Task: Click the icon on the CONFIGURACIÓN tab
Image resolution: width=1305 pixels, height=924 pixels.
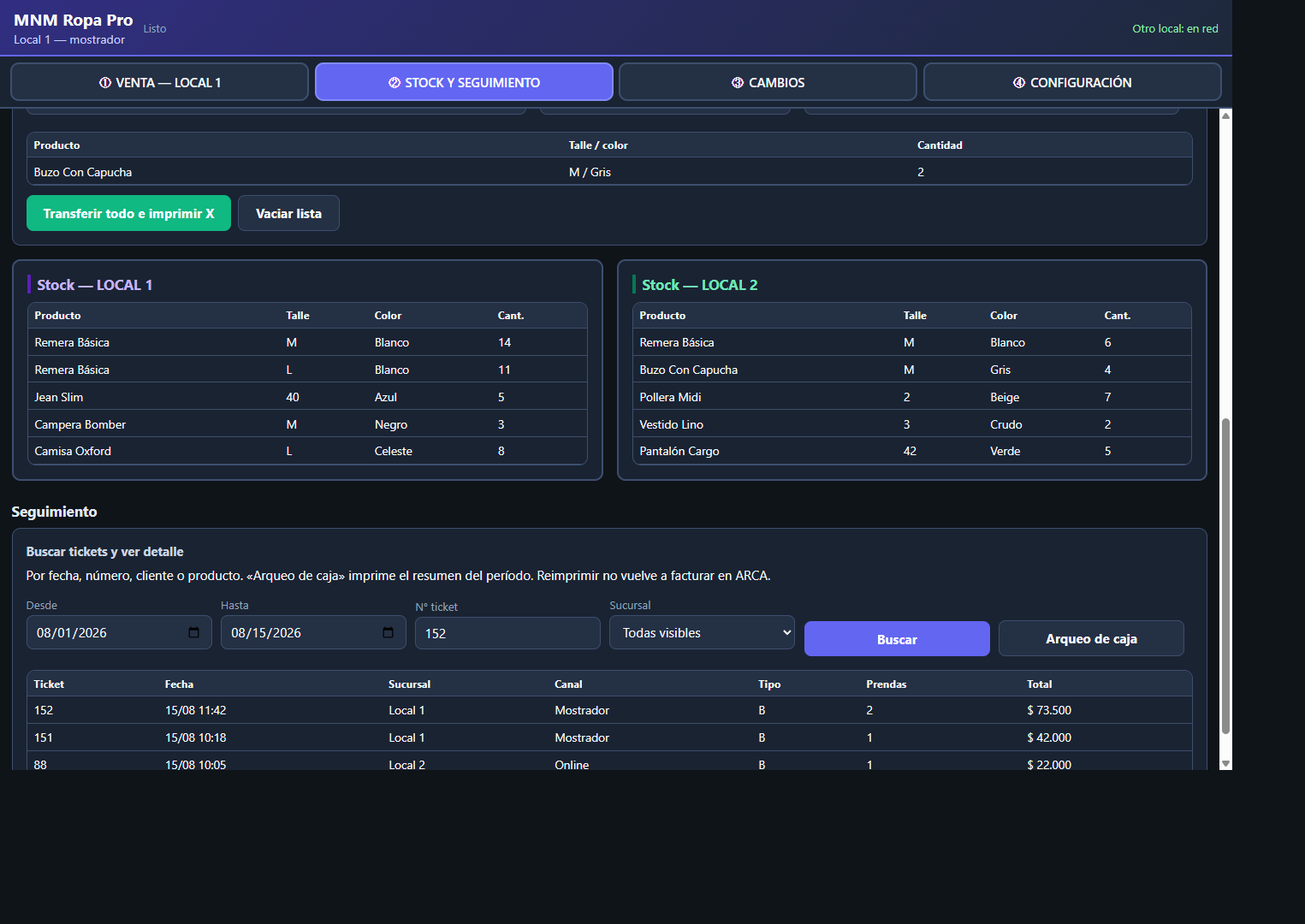Action: point(1019,83)
